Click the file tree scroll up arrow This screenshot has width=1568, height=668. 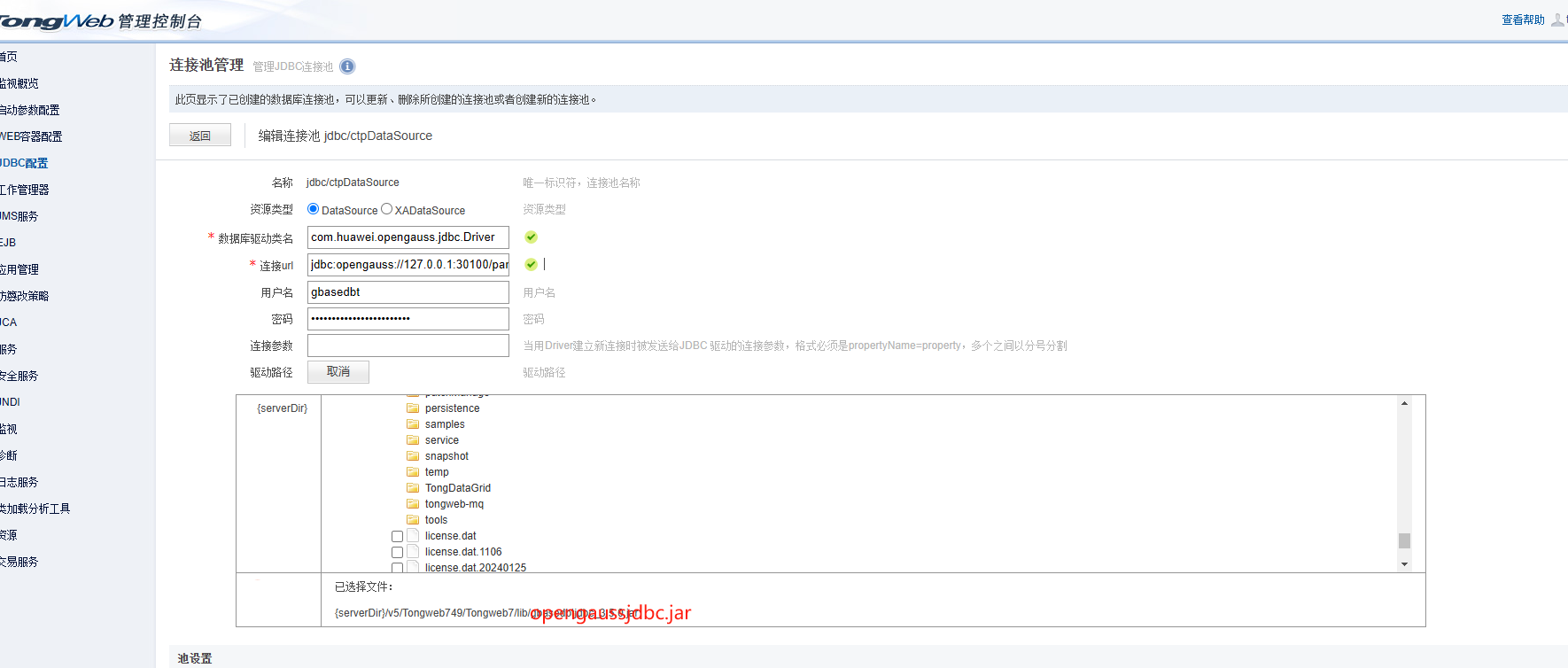[x=1404, y=403]
